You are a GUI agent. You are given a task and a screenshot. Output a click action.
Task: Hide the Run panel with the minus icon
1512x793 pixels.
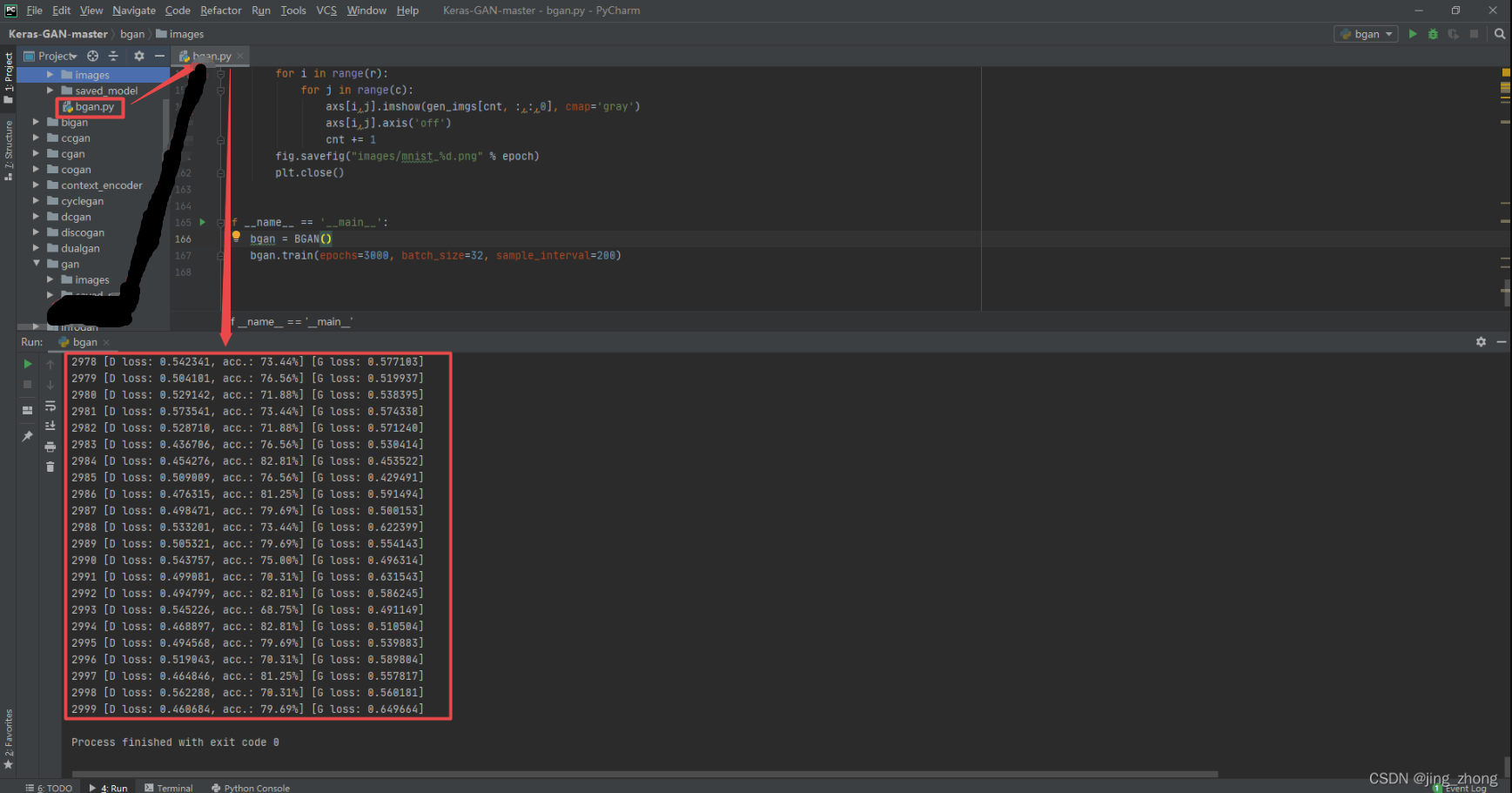[1502, 342]
